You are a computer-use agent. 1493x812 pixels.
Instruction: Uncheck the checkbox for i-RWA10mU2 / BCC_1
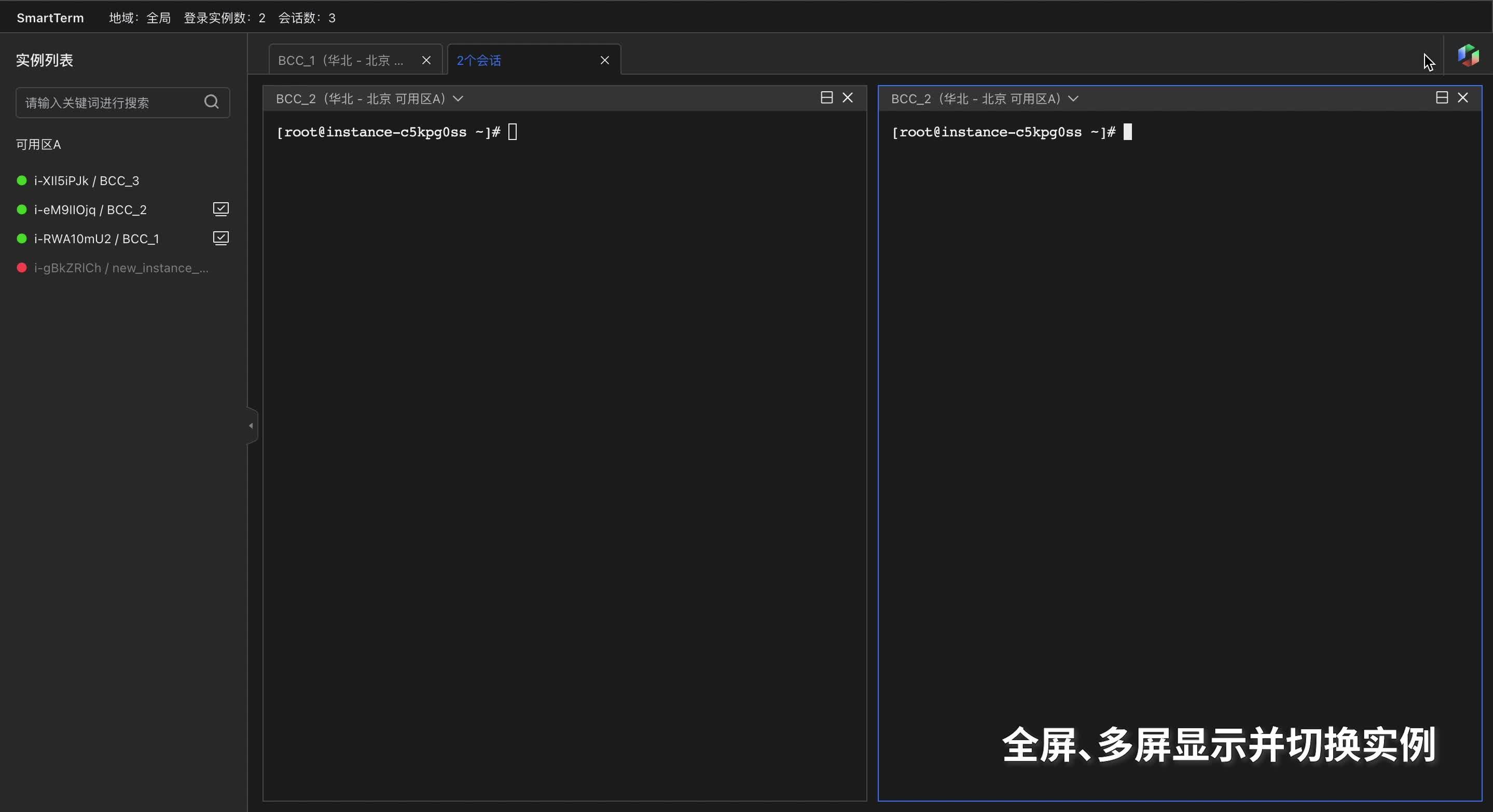point(220,239)
